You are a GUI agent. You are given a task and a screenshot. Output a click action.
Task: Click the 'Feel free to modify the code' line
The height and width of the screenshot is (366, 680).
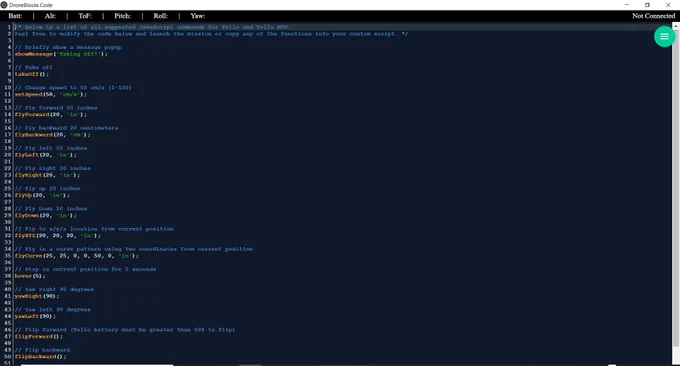tap(211, 34)
